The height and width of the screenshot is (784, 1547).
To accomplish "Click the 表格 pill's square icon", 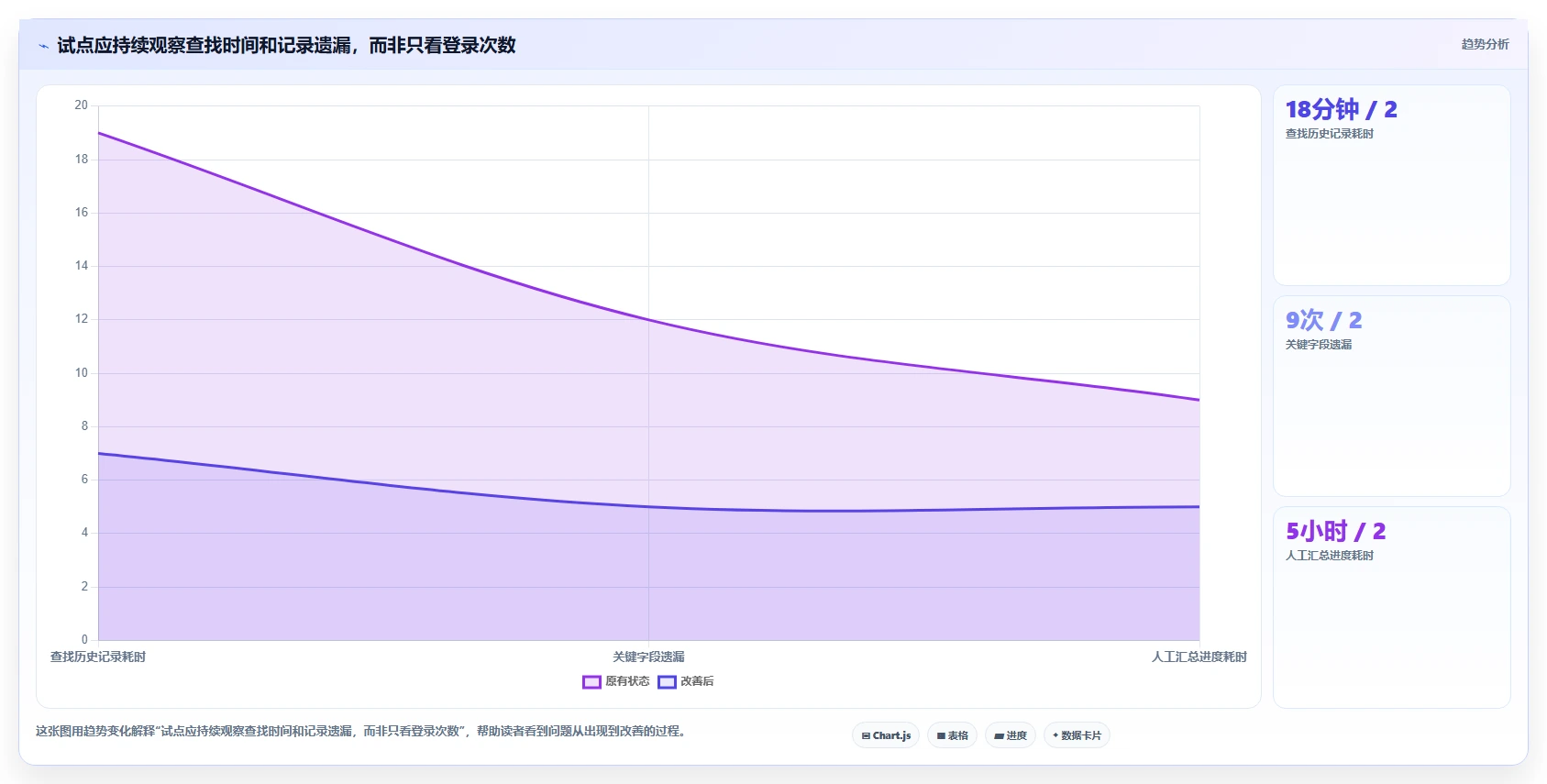I will click(x=941, y=735).
